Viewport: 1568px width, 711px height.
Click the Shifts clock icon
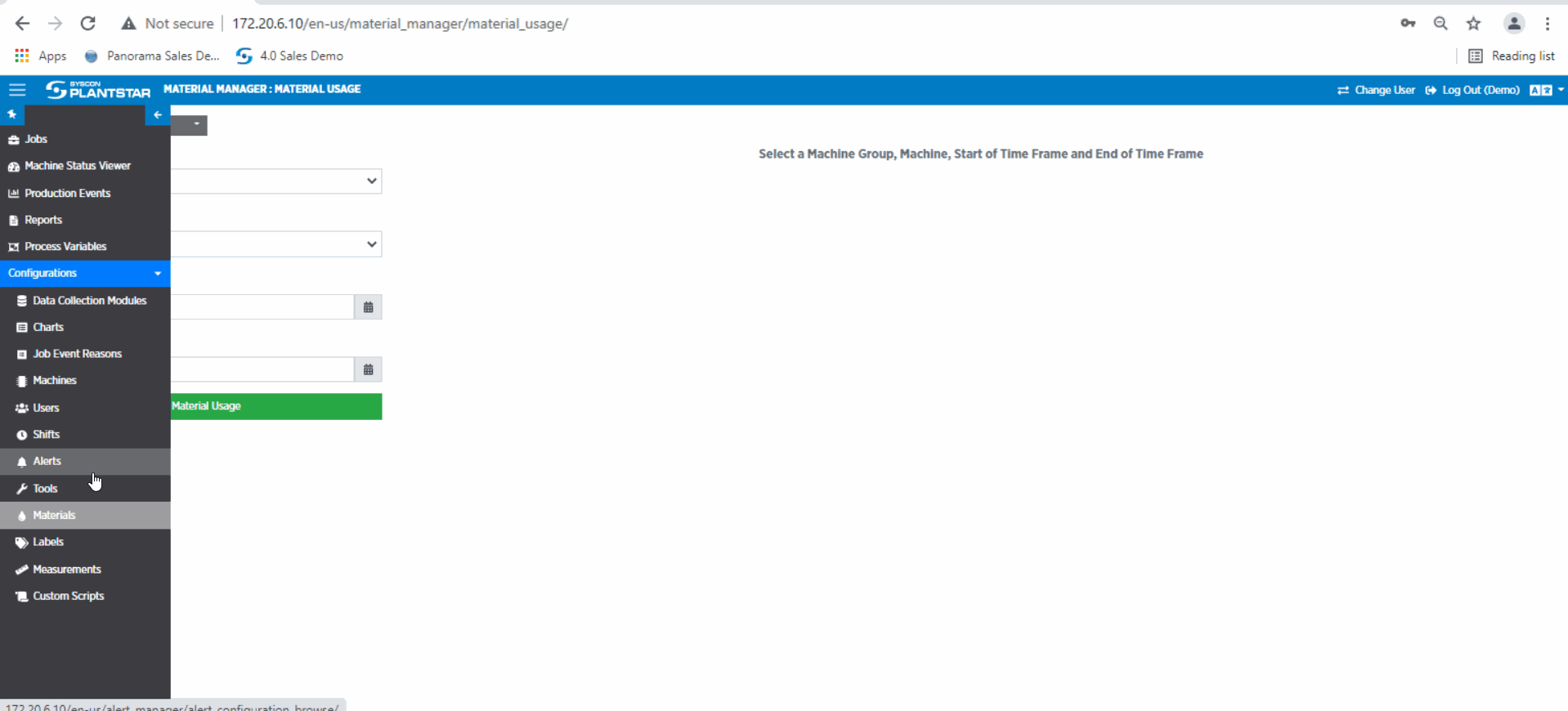(22, 435)
